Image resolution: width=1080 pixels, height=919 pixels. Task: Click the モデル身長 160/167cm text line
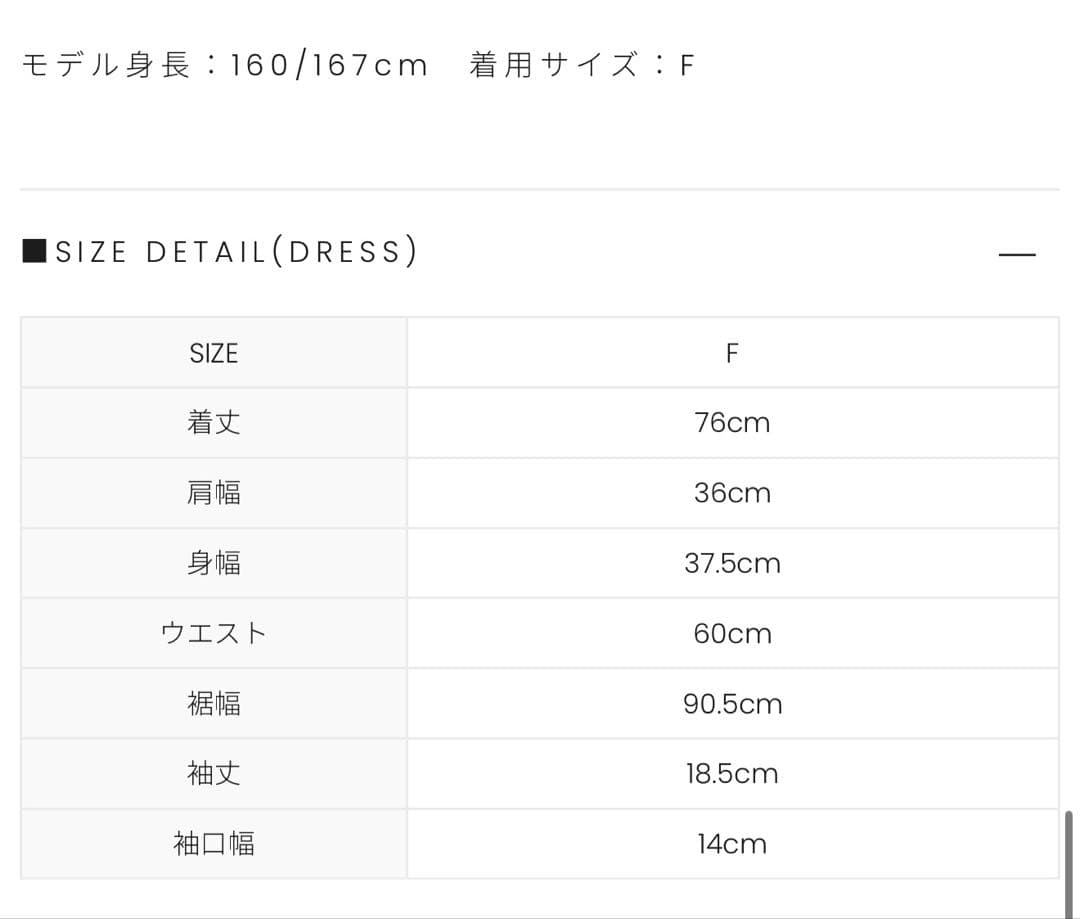point(224,66)
